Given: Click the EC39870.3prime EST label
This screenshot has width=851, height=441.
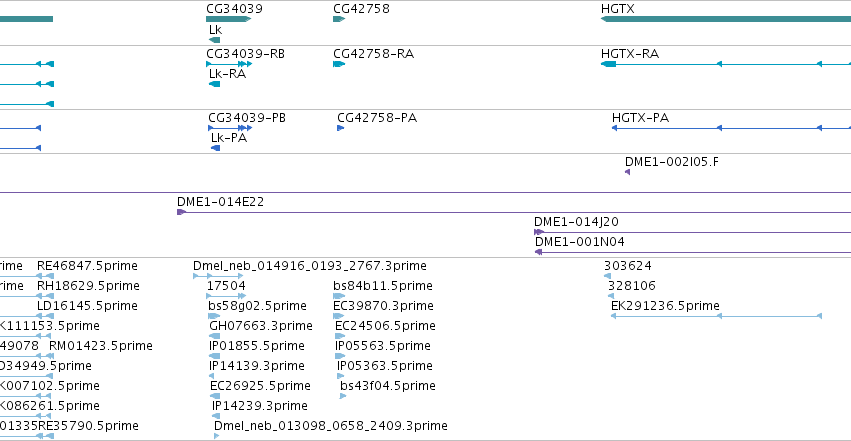Looking at the screenshot, I should 383,306.
